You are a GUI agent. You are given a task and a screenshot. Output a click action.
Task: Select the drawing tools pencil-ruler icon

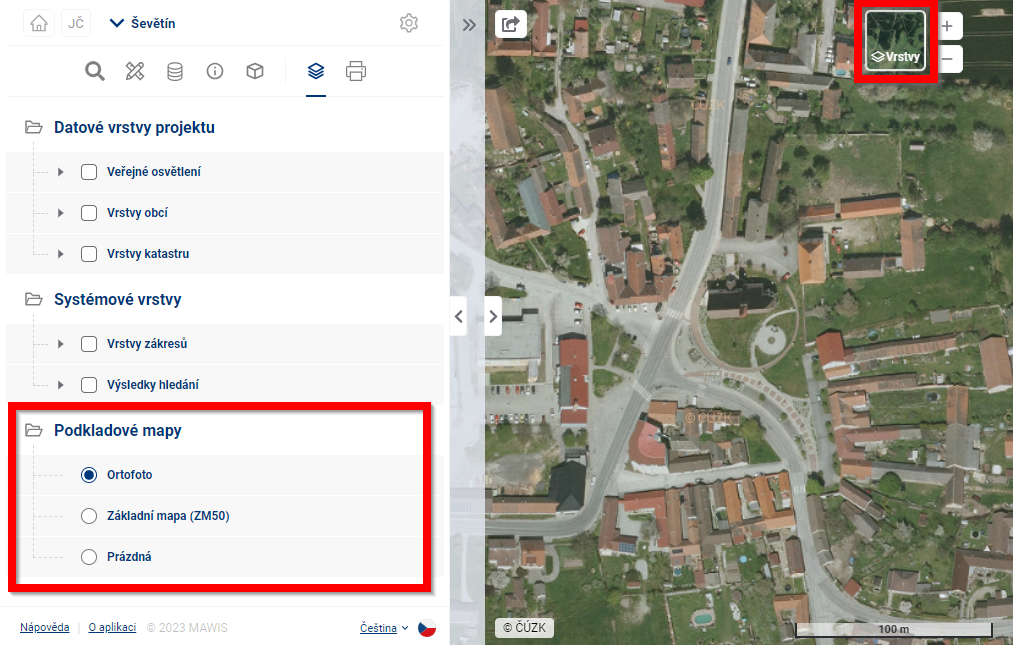coord(135,71)
